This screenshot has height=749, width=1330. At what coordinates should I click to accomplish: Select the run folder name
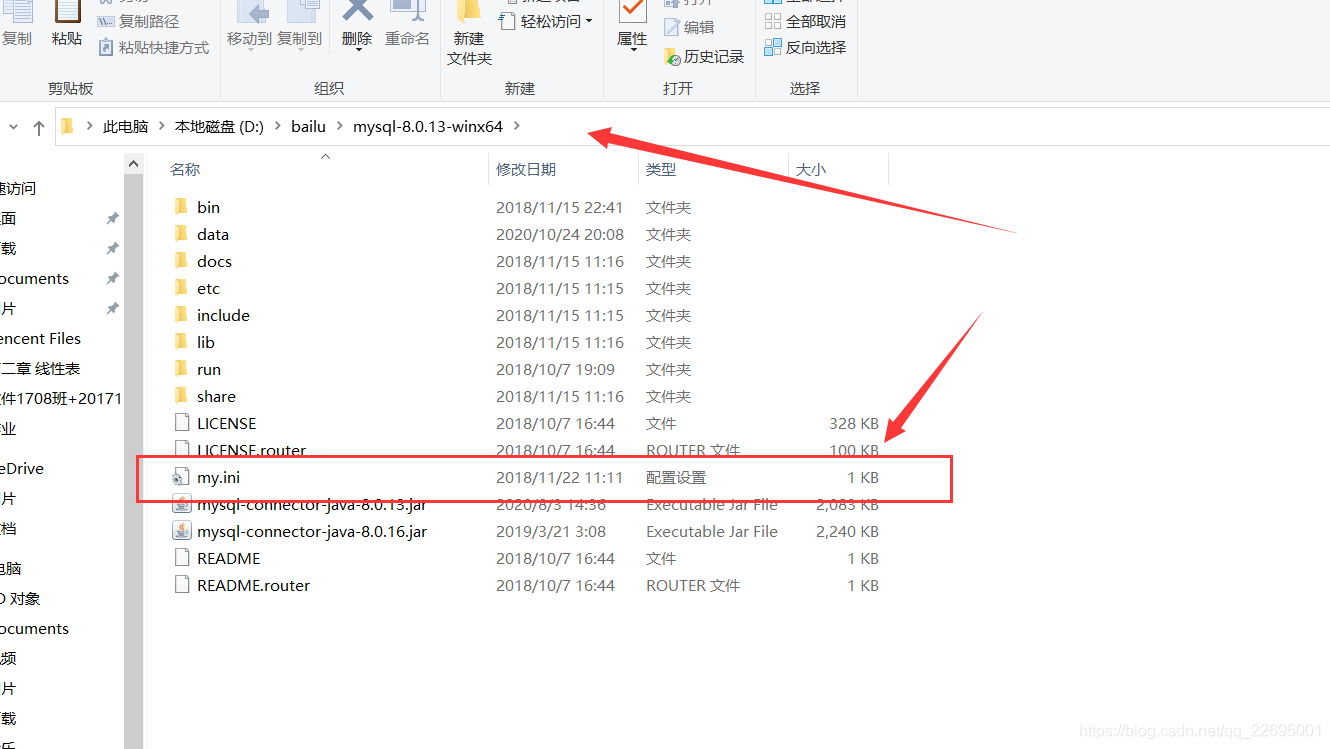pyautogui.click(x=209, y=369)
